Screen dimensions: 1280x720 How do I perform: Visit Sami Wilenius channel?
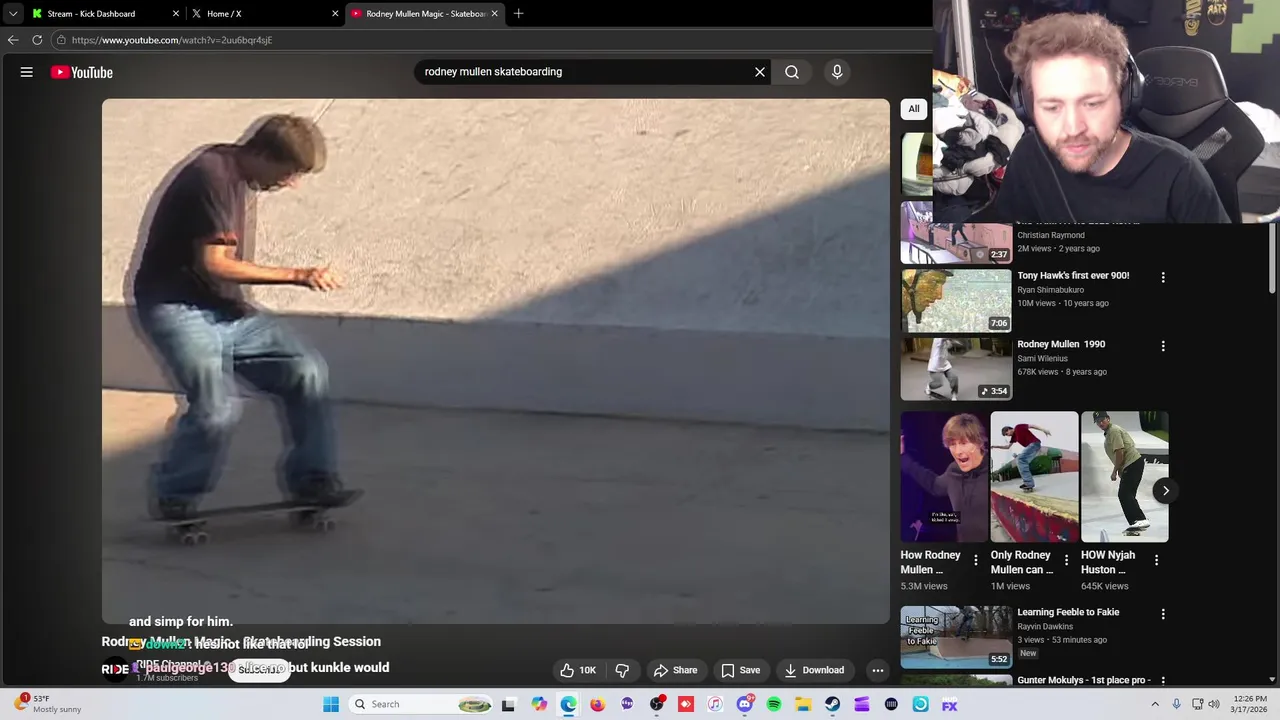[1042, 358]
